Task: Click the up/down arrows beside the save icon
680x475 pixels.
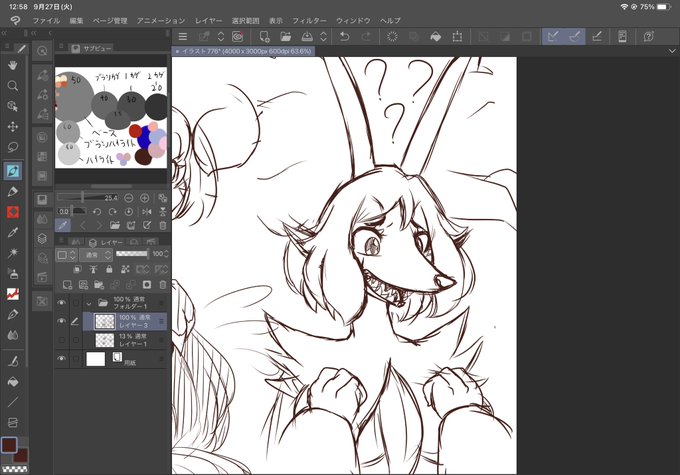Action: tap(323, 37)
